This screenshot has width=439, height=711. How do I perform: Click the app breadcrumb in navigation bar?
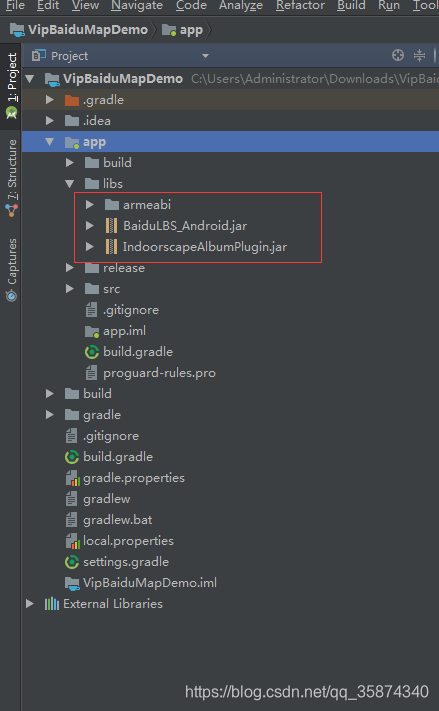(183, 30)
